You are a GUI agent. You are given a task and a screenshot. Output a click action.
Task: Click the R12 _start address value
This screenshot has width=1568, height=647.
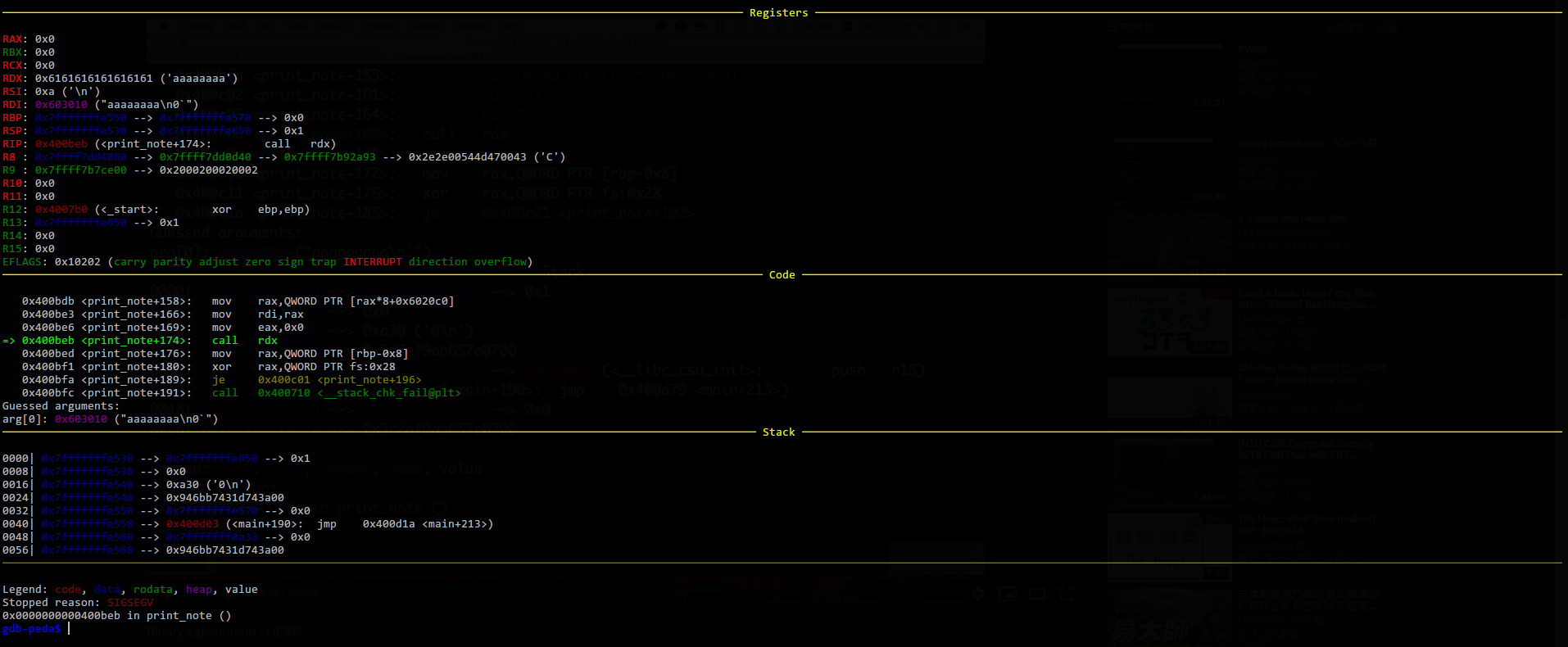(x=61, y=210)
